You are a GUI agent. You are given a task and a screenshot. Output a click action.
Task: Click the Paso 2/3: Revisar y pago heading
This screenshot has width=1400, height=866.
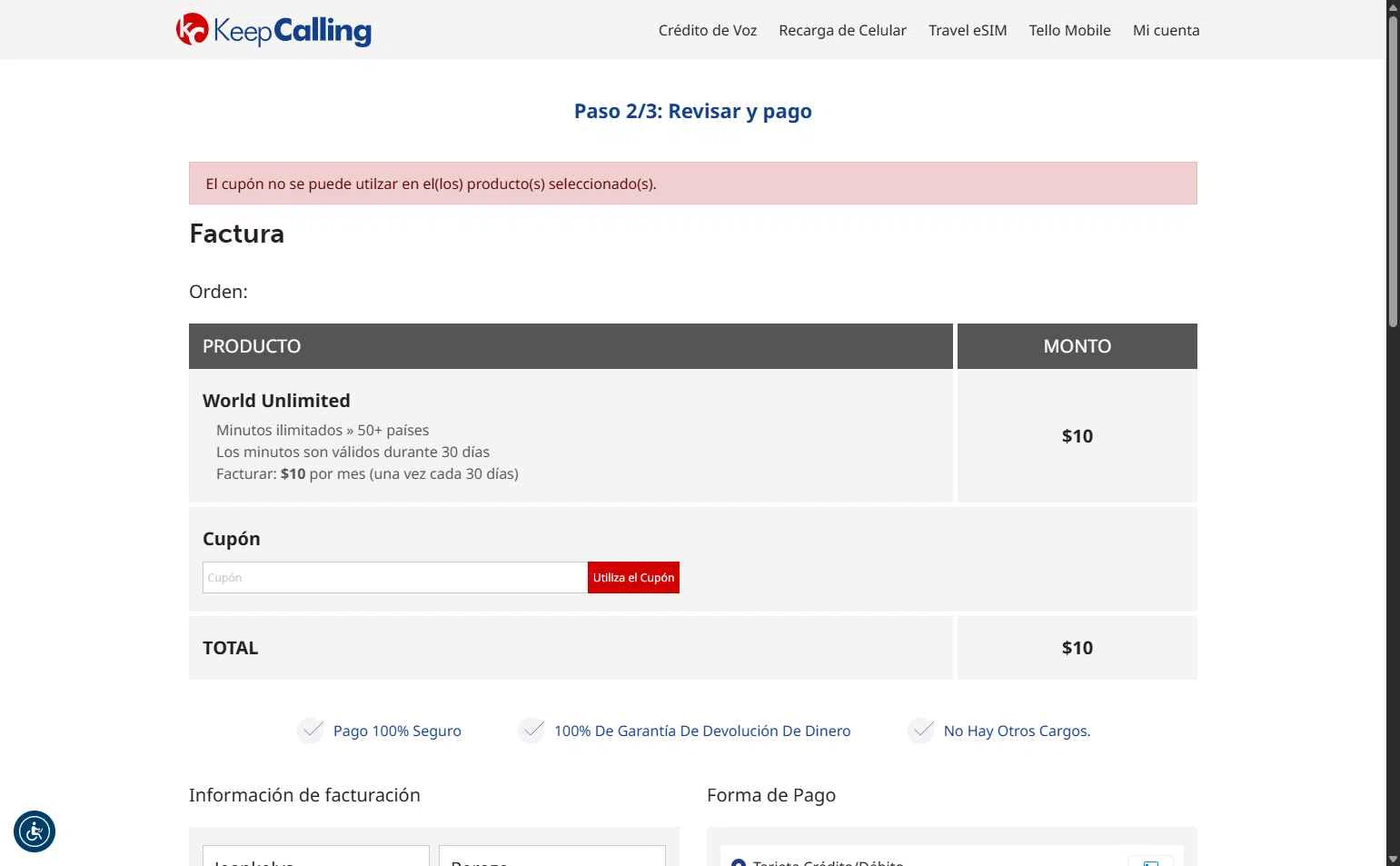pos(693,111)
